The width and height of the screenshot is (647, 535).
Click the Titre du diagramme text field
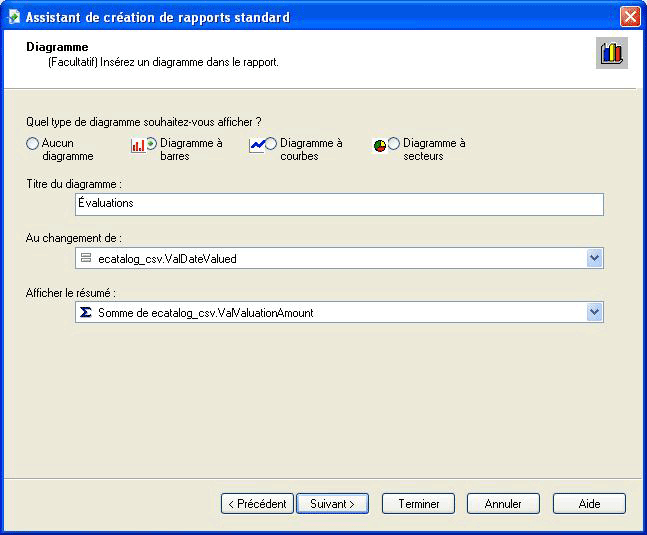(x=339, y=204)
